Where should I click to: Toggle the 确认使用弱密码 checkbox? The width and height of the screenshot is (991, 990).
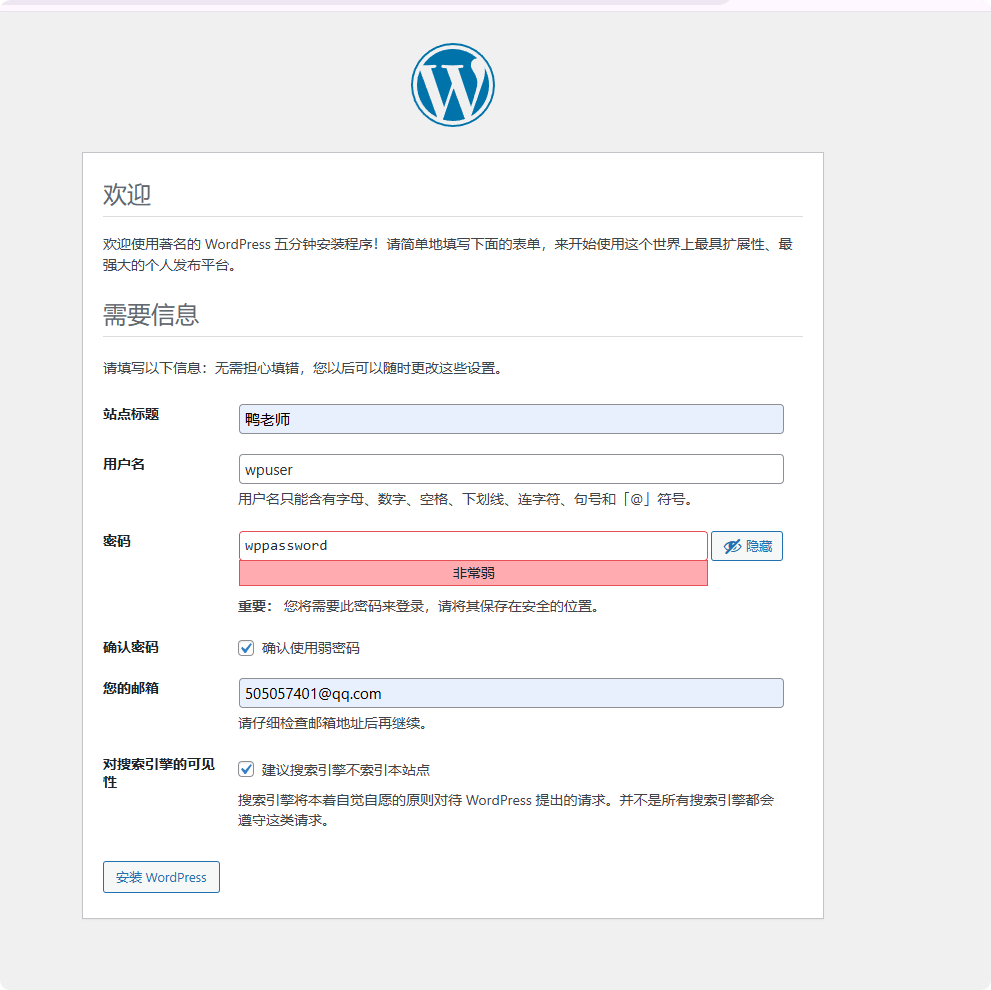click(x=246, y=648)
